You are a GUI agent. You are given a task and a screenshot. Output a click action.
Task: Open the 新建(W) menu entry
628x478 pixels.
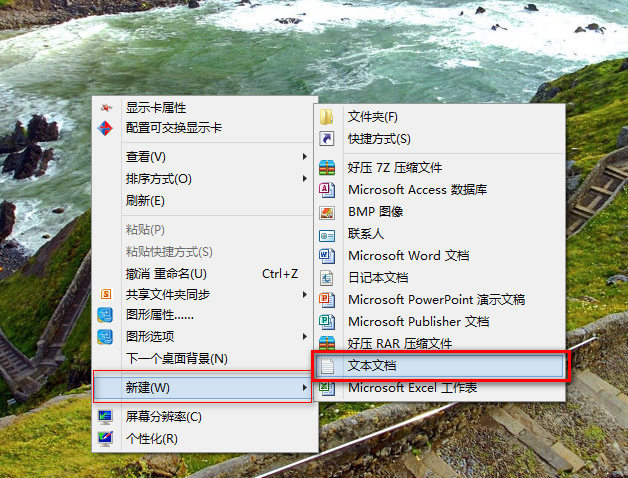[x=203, y=387]
